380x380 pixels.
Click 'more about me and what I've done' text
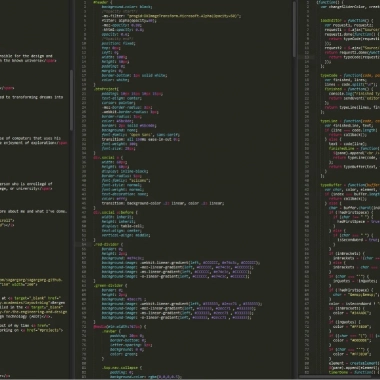coord(33,212)
